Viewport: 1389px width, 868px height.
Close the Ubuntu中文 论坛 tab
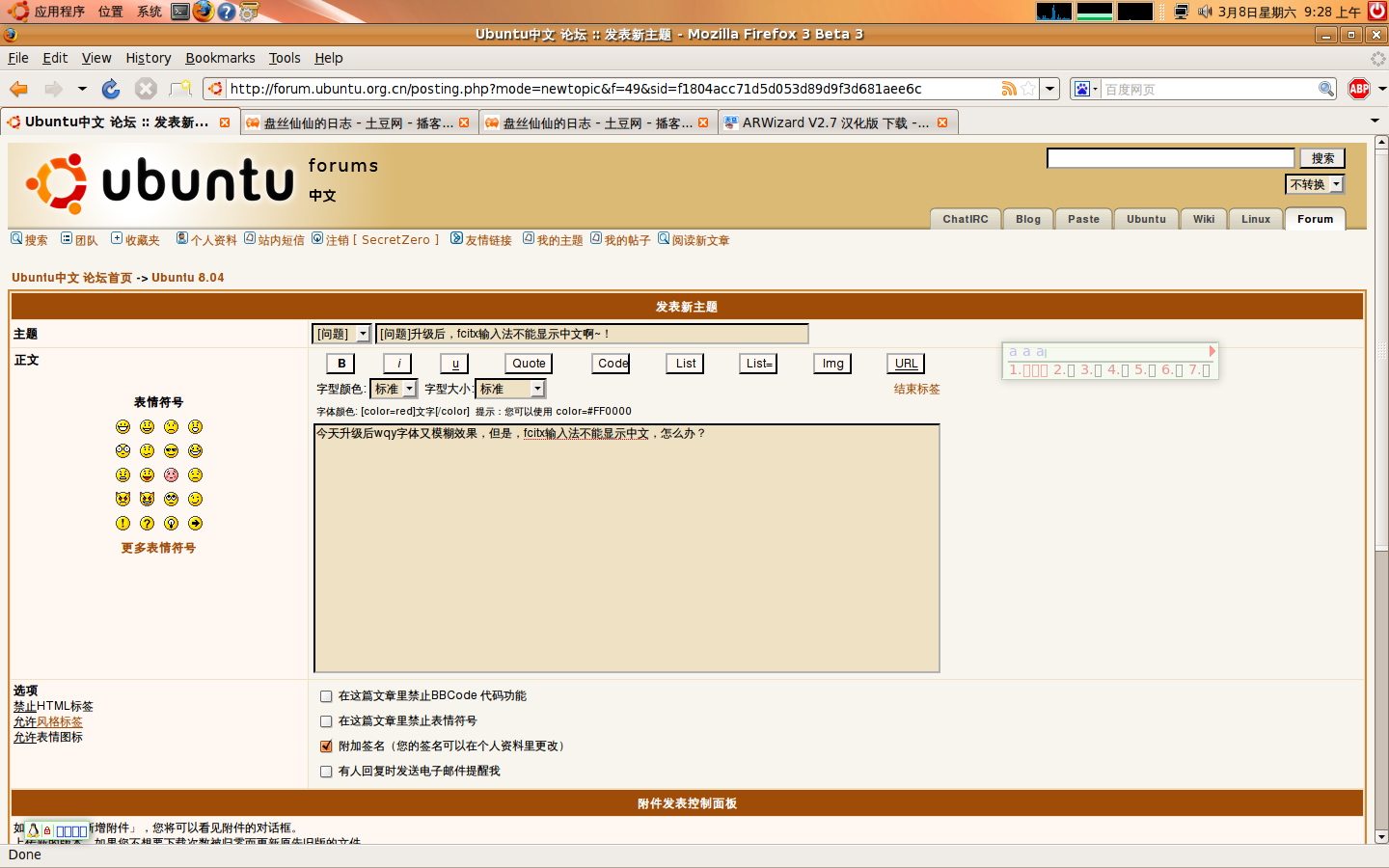(x=225, y=122)
